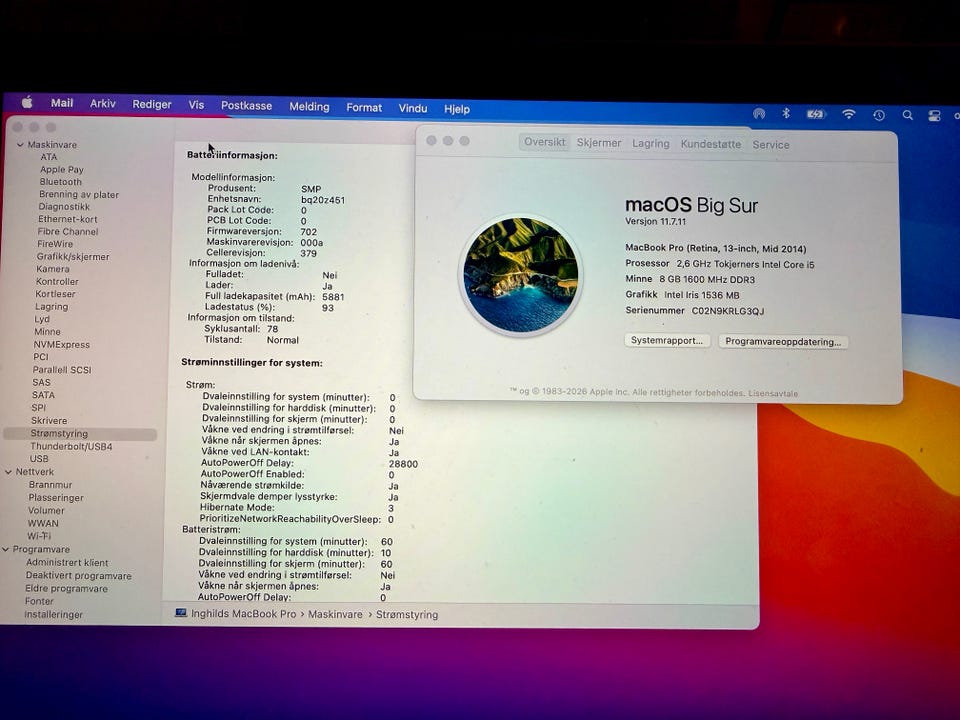960x720 pixels.
Task: Select ATA in the sidebar
Action: coord(49,157)
